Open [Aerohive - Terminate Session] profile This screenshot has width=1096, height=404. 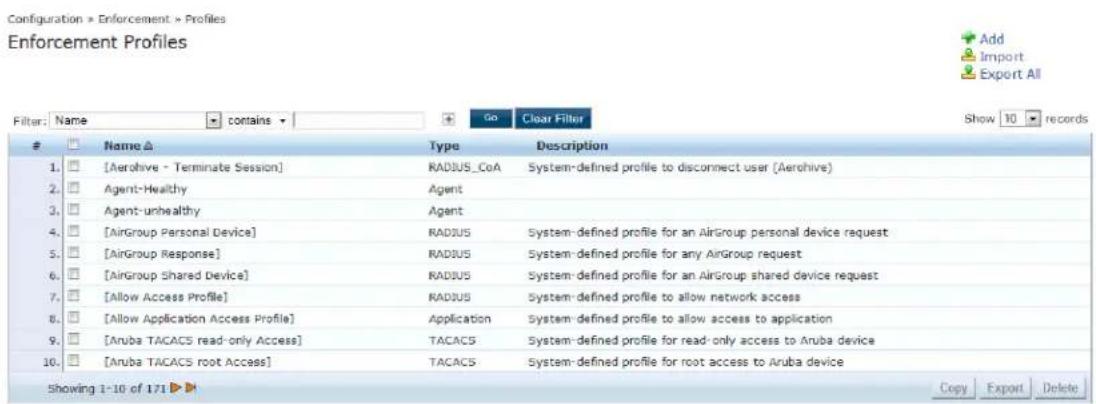coord(193,168)
